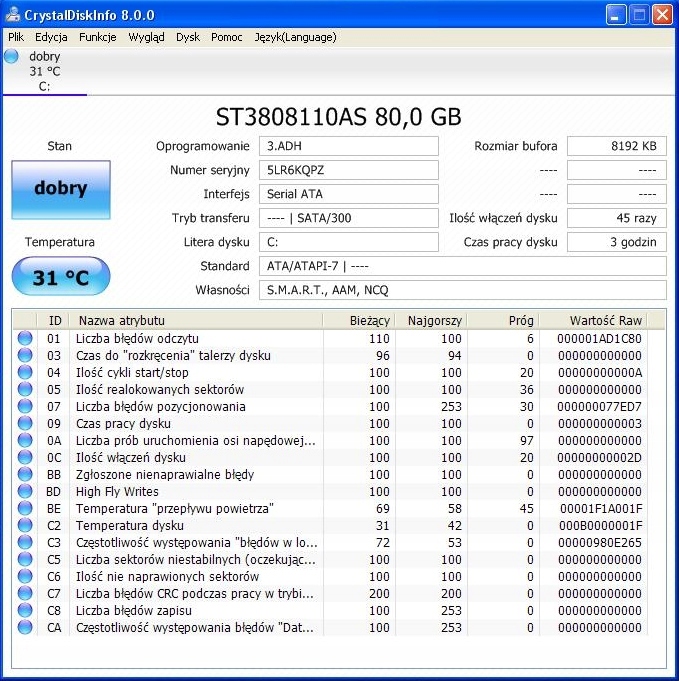Click status orb for BE przepływu powietrza

25,508
